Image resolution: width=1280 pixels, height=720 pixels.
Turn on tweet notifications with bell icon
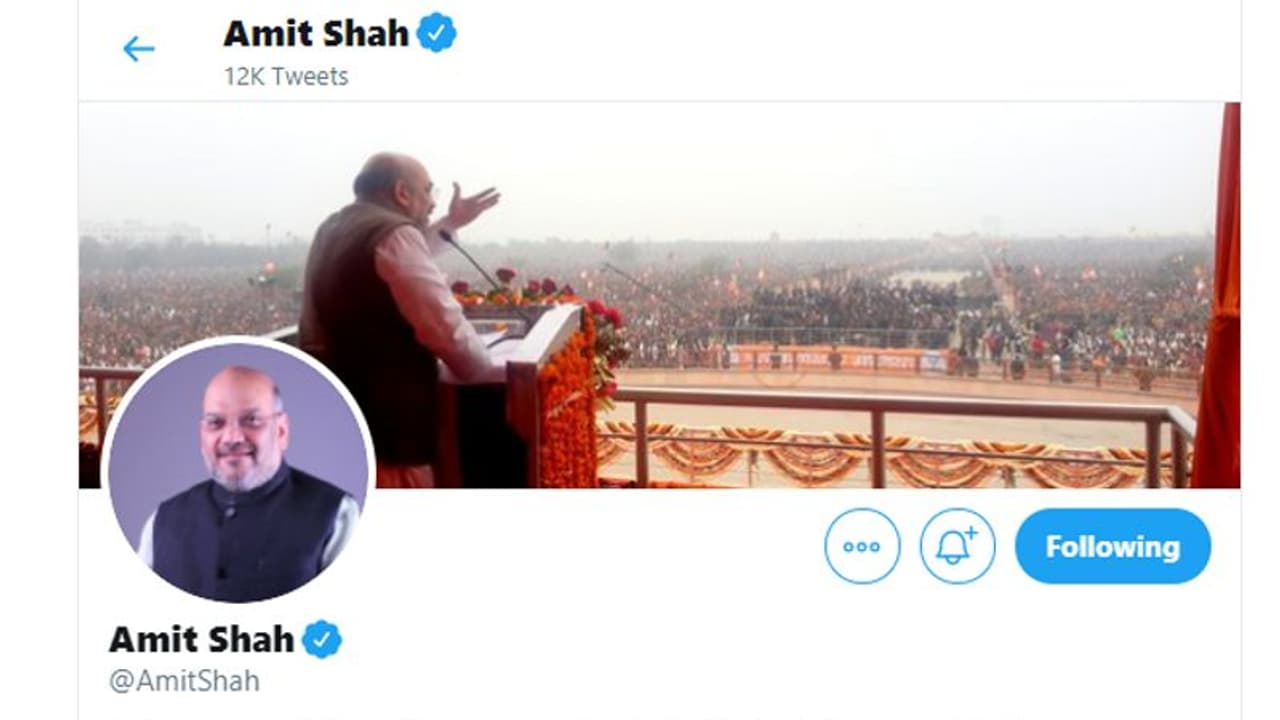click(957, 546)
